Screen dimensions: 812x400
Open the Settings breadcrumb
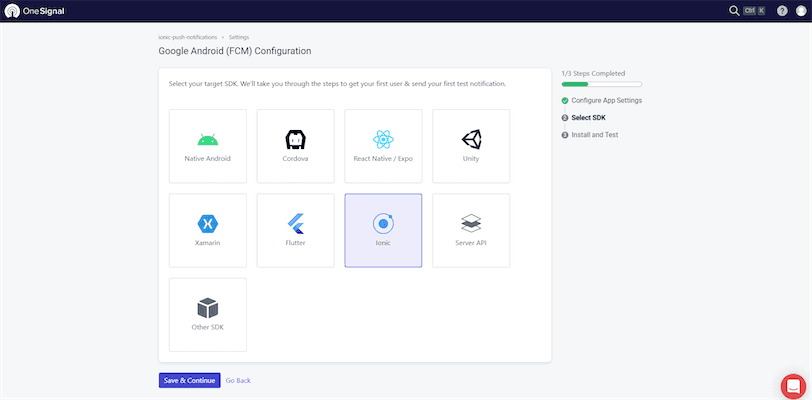click(239, 37)
